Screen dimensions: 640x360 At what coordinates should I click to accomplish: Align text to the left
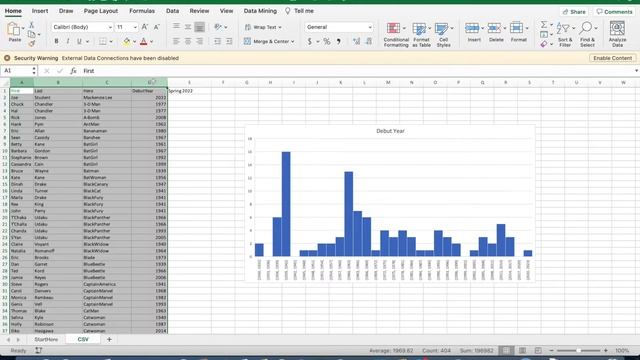pos(176,41)
